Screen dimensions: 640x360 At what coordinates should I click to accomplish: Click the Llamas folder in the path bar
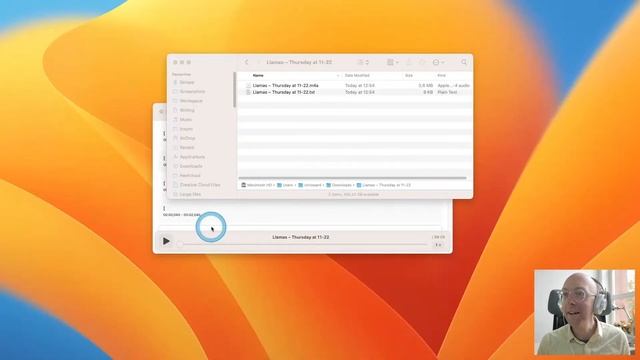(x=384, y=185)
